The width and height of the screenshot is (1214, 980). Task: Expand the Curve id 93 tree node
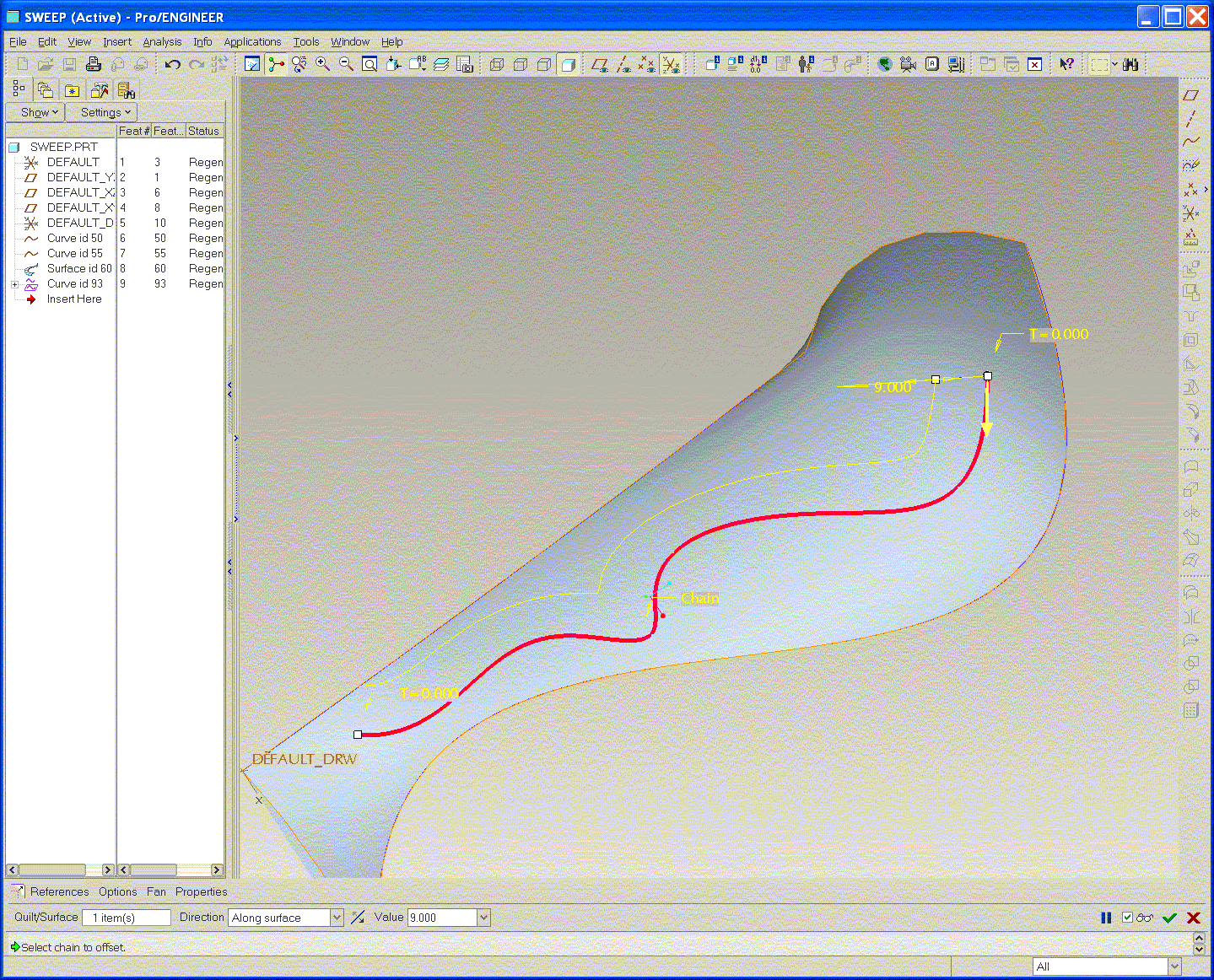14,284
